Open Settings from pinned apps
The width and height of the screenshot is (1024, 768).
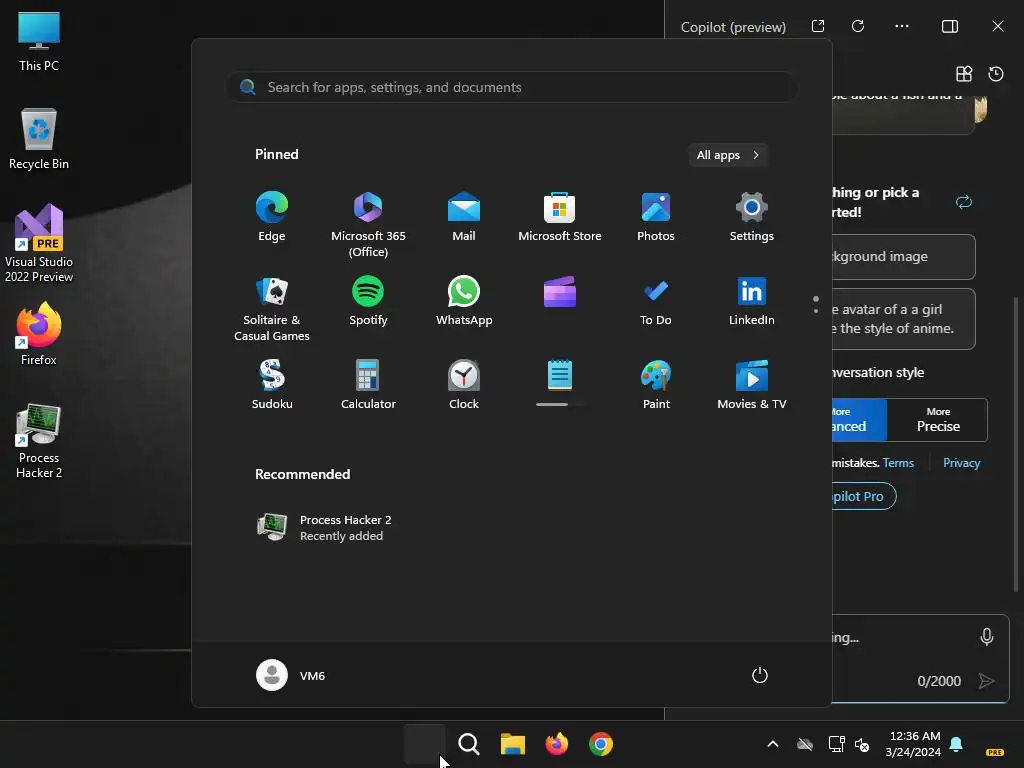[752, 216]
